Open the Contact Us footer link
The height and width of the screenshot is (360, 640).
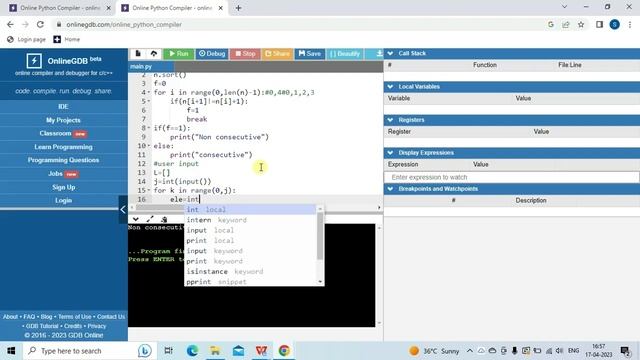tap(111, 317)
